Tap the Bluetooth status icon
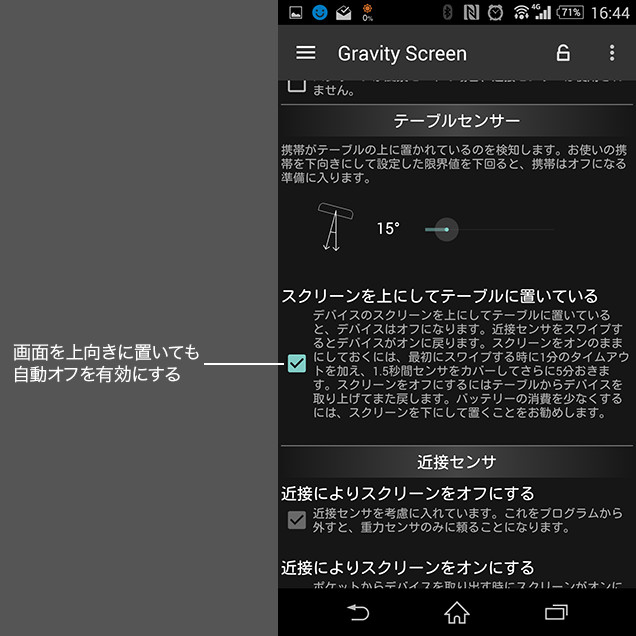 (447, 13)
